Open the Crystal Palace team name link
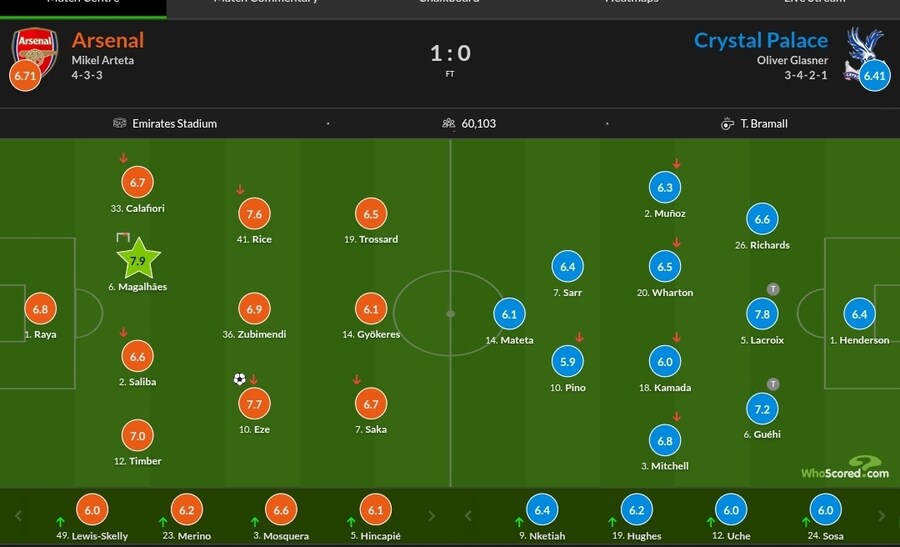 pos(761,40)
